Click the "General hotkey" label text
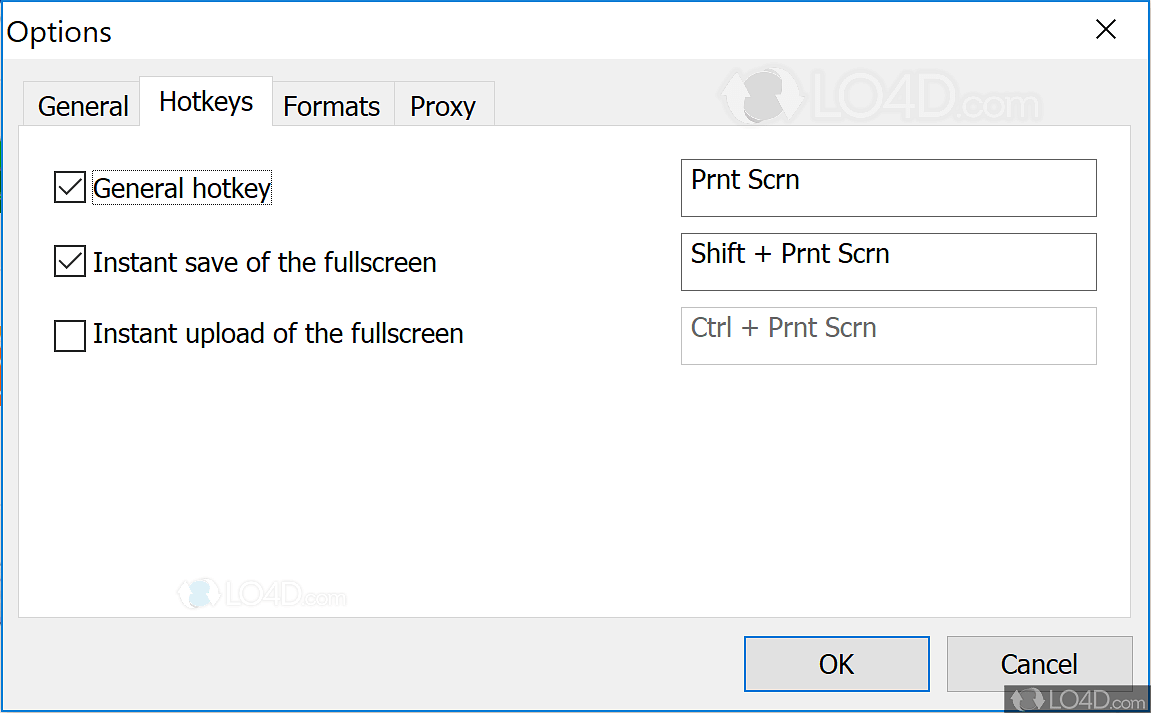The height and width of the screenshot is (713, 1151). 182,188
